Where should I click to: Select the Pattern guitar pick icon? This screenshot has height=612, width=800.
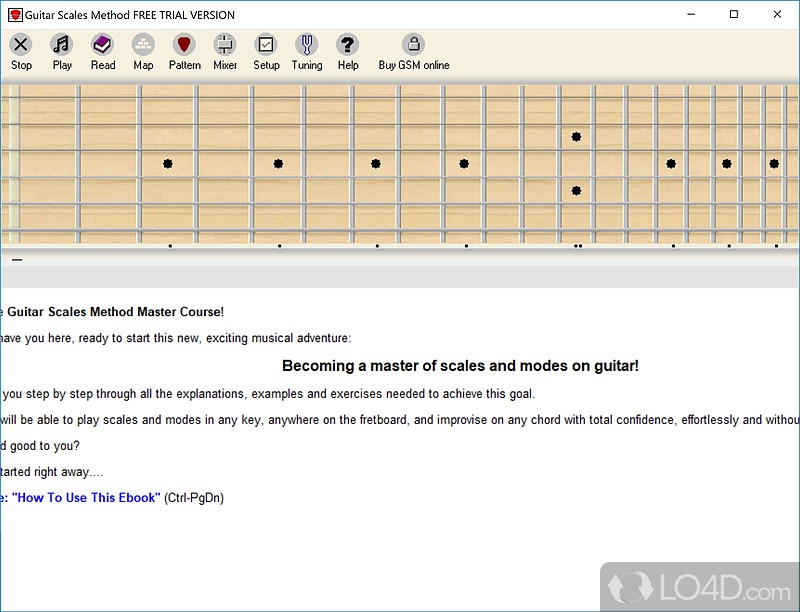(184, 45)
